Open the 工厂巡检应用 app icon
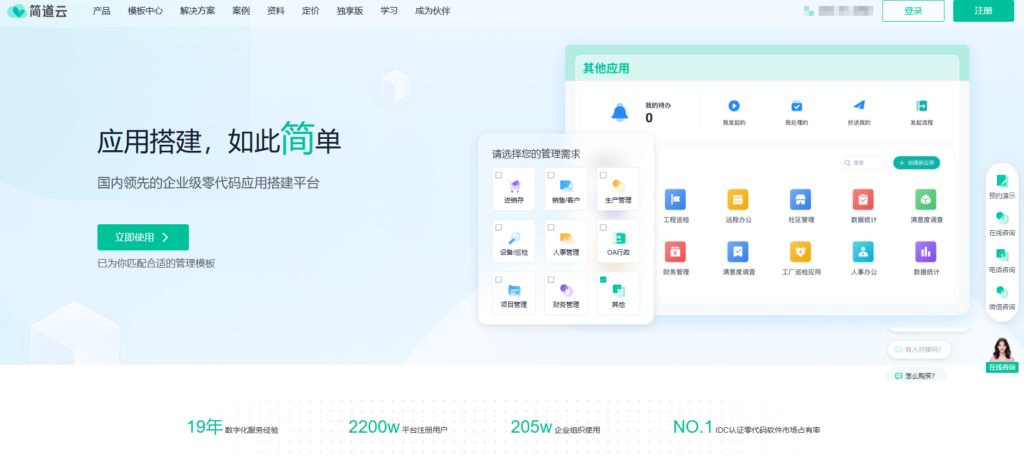Screen dimensions: 1024x473 (800, 251)
